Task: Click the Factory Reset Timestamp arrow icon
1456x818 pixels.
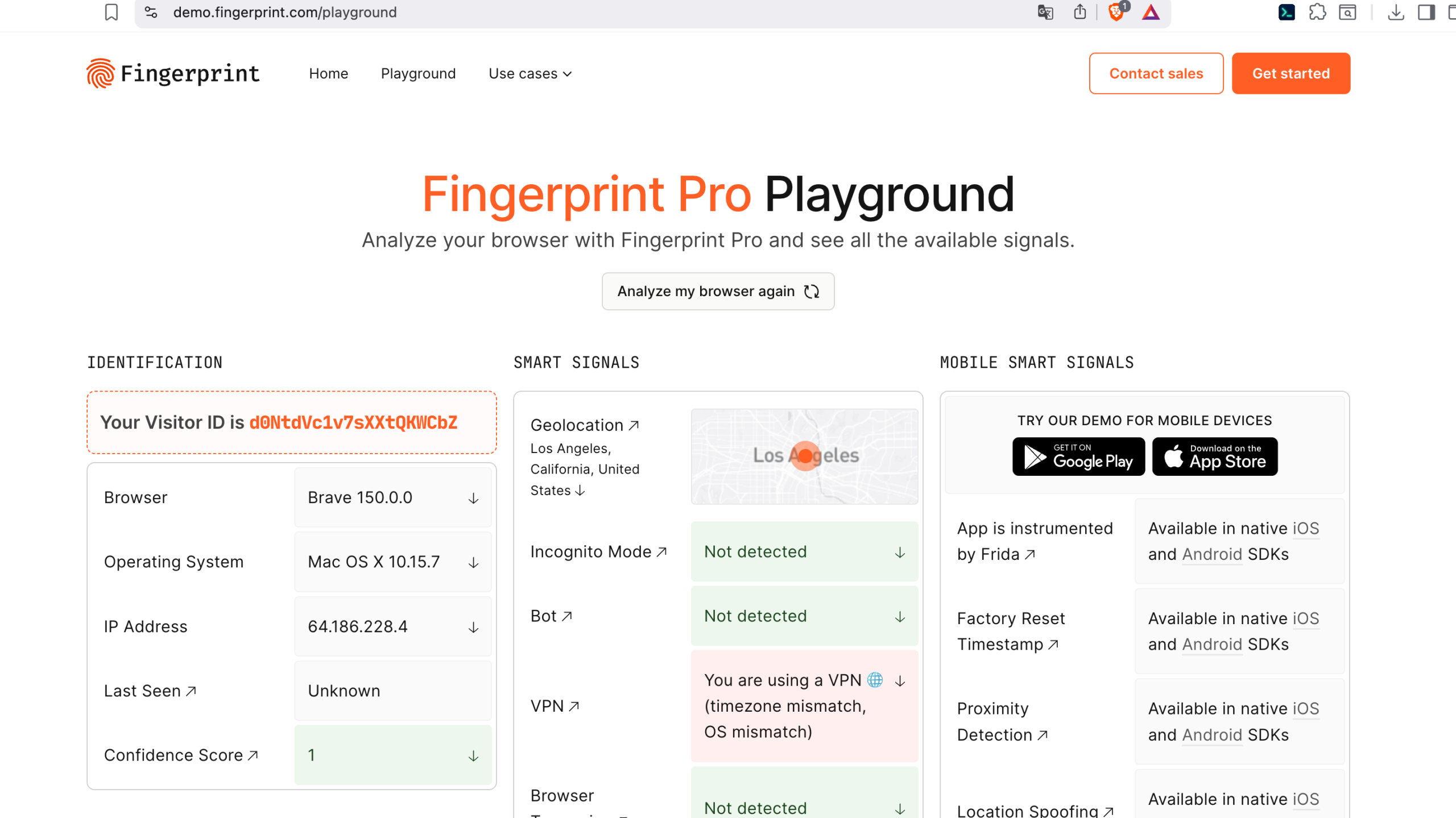Action: click(x=1053, y=644)
